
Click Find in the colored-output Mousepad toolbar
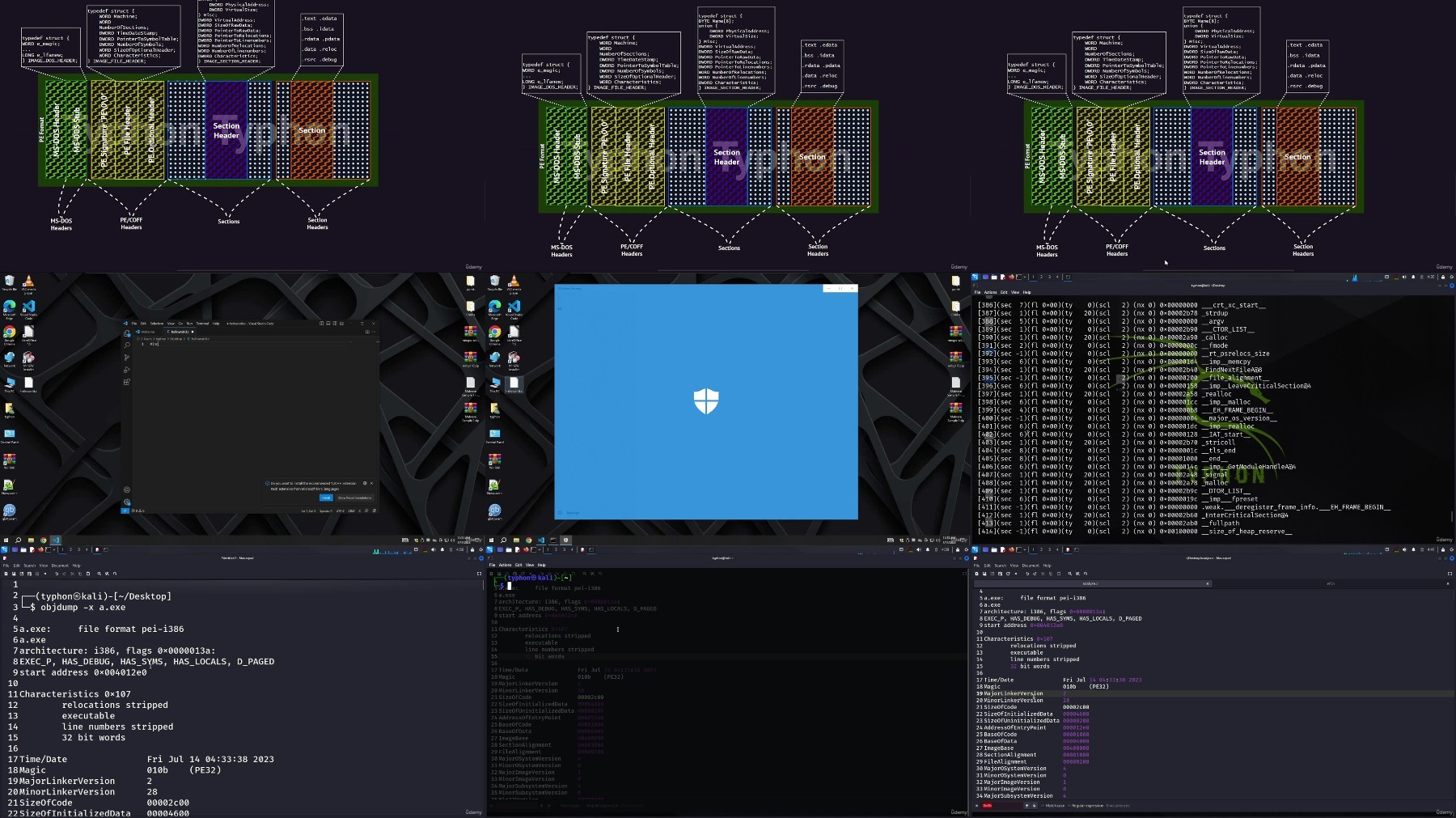(x=1070, y=574)
